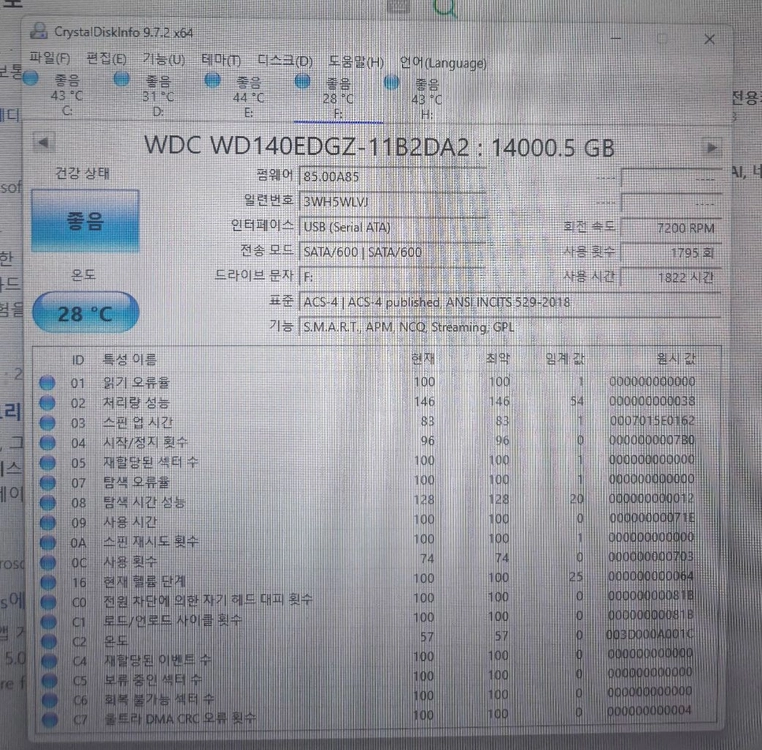Open the 편집(E) menu

click(x=106, y=59)
